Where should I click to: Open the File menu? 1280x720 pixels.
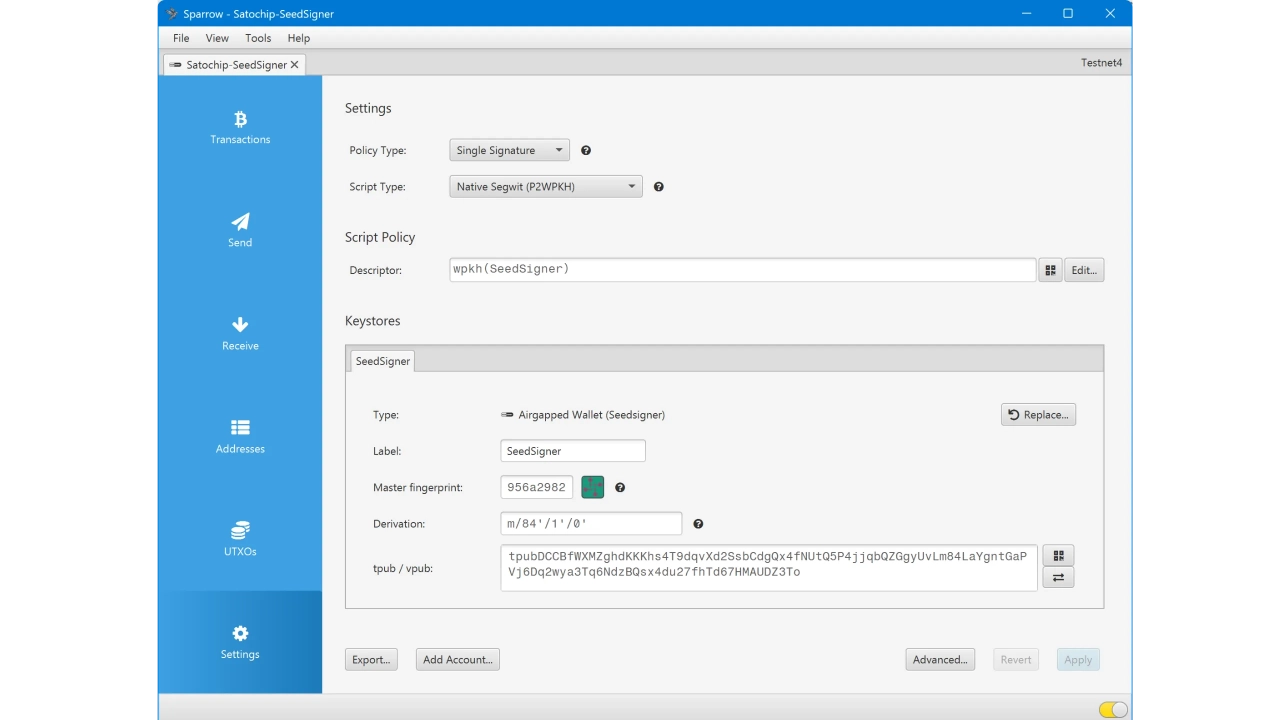coord(181,38)
